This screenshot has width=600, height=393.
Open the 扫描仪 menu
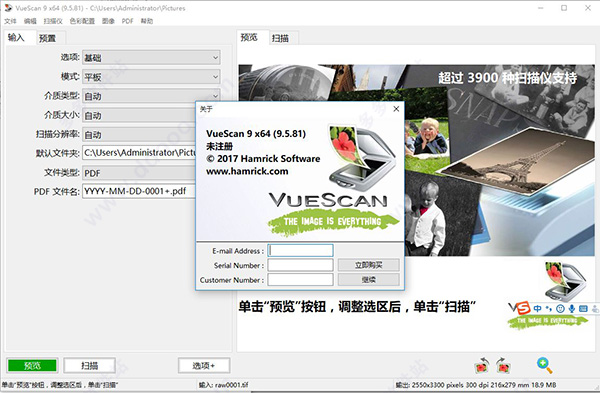(53, 21)
